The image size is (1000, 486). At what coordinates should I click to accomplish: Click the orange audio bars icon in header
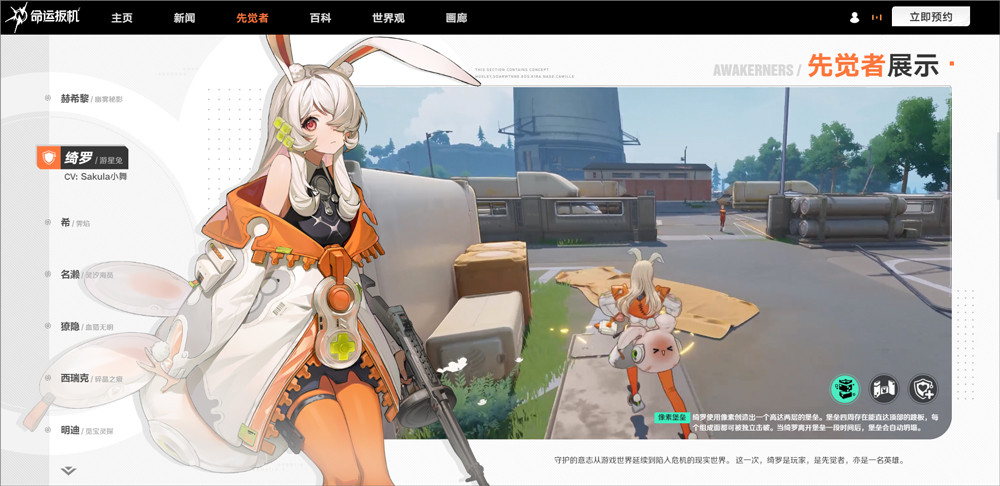pos(877,18)
